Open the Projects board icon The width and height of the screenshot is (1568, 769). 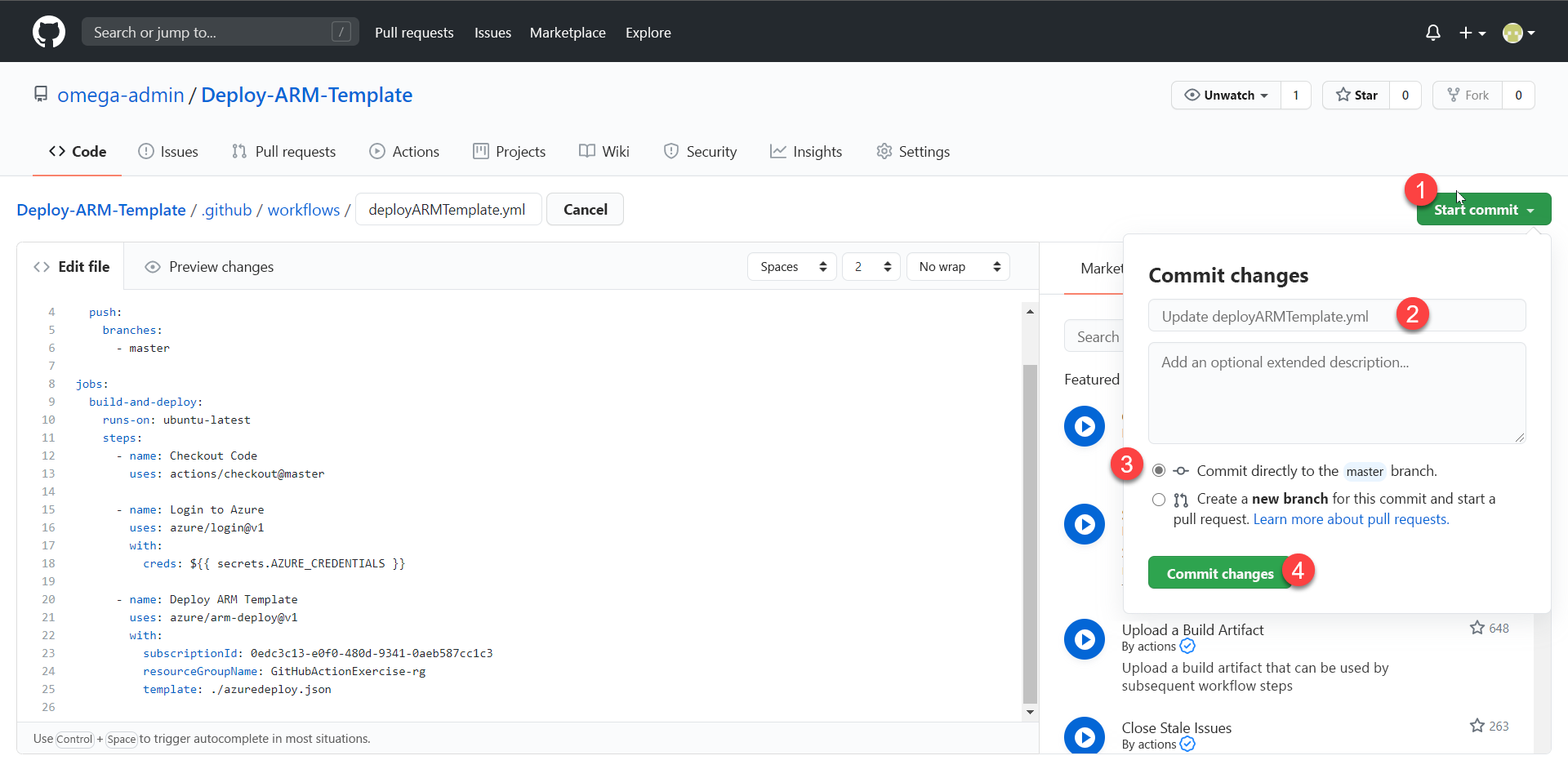coord(481,151)
